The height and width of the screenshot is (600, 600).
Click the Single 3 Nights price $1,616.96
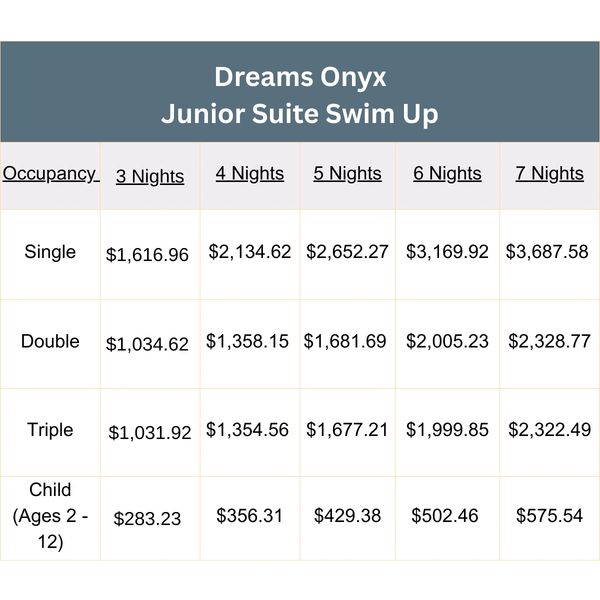pyautogui.click(x=148, y=255)
